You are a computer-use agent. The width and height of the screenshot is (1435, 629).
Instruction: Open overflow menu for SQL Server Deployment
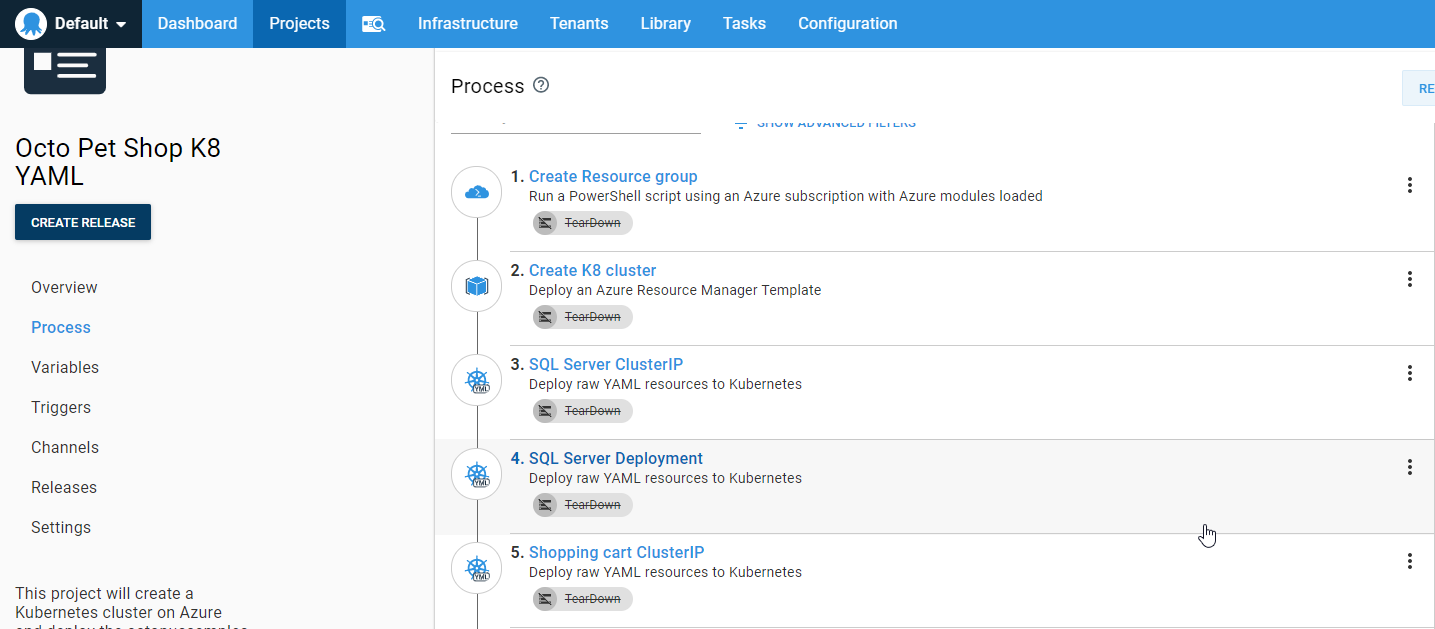(1409, 467)
